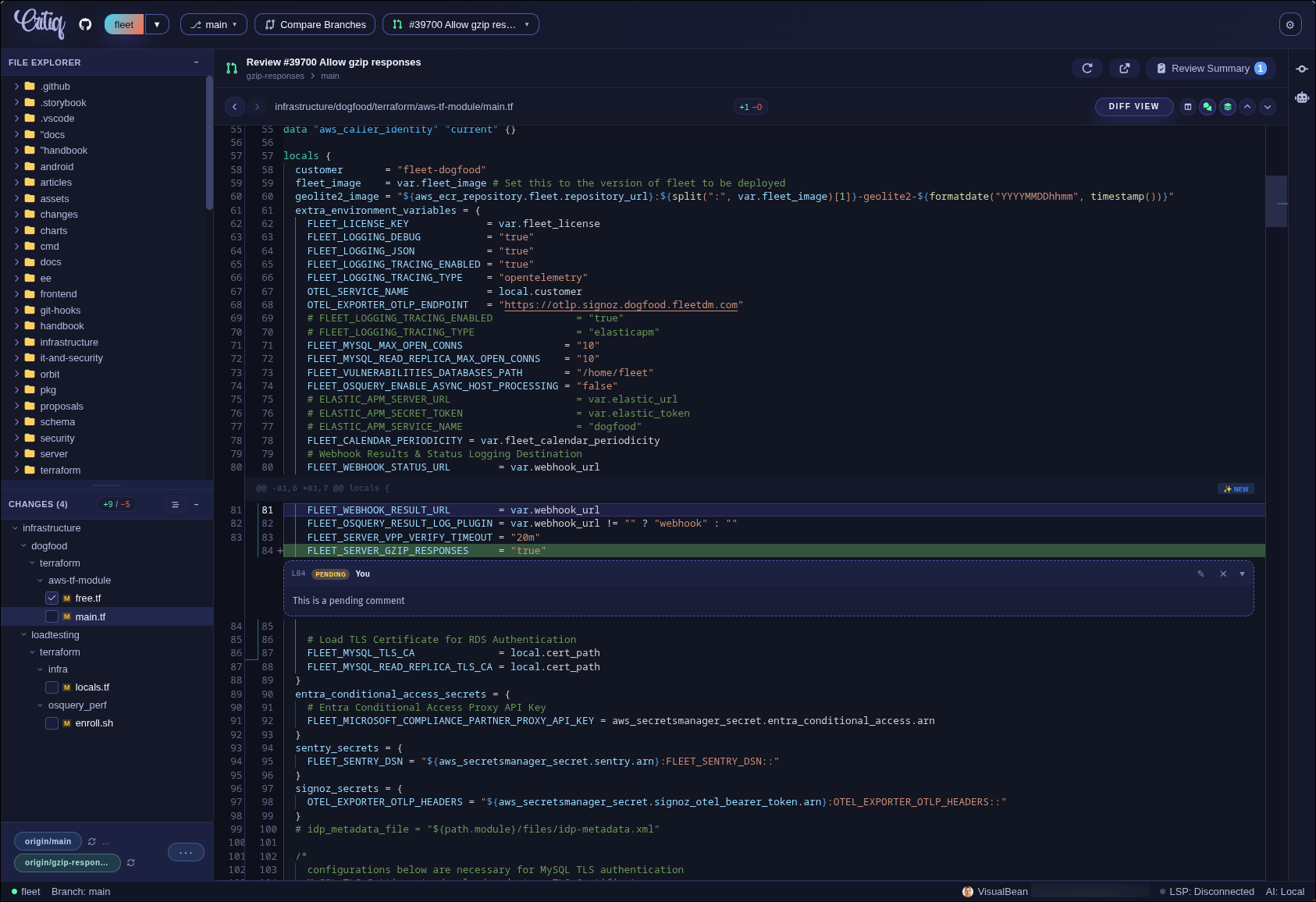Open settings with the gear icon

(x=1290, y=24)
